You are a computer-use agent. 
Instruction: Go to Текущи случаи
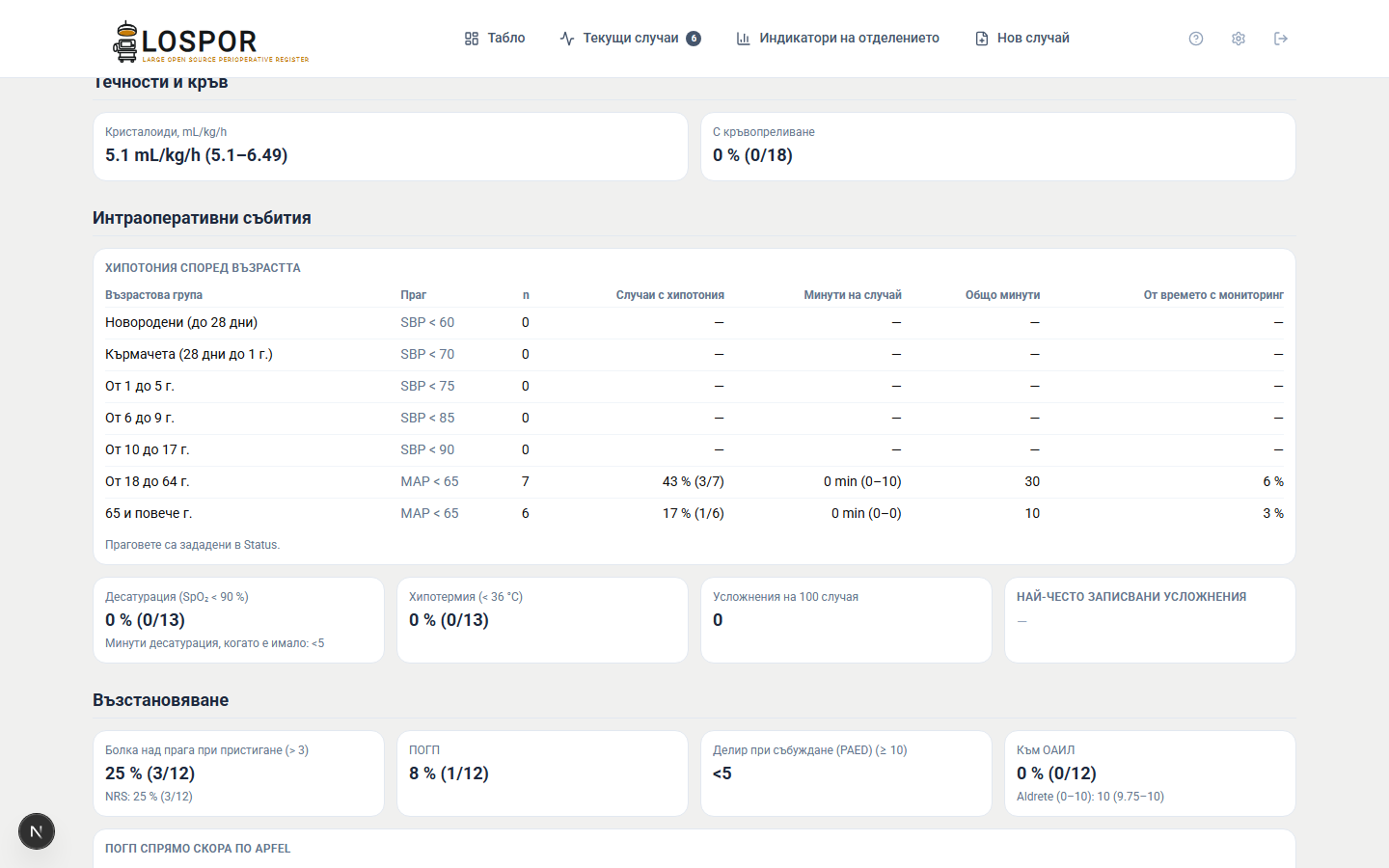(630, 39)
